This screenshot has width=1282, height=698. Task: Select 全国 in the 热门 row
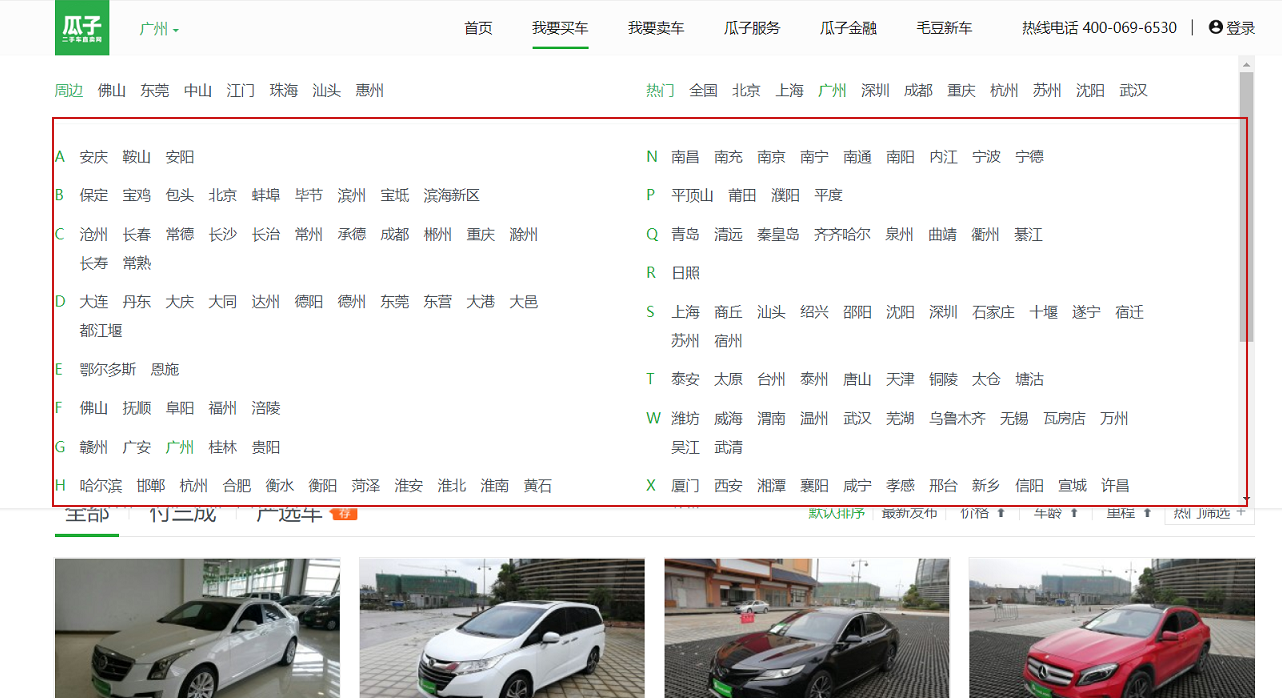(x=703, y=90)
